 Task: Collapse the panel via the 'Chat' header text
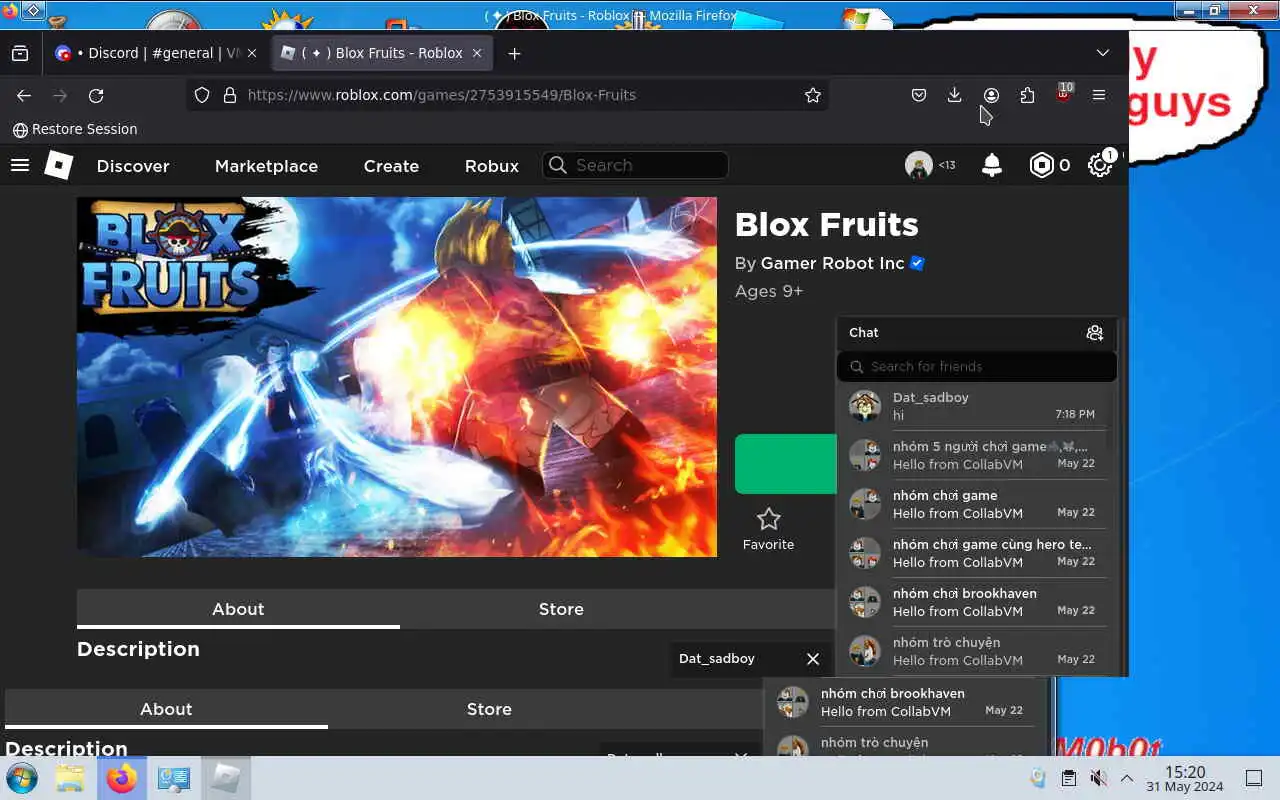point(864,333)
